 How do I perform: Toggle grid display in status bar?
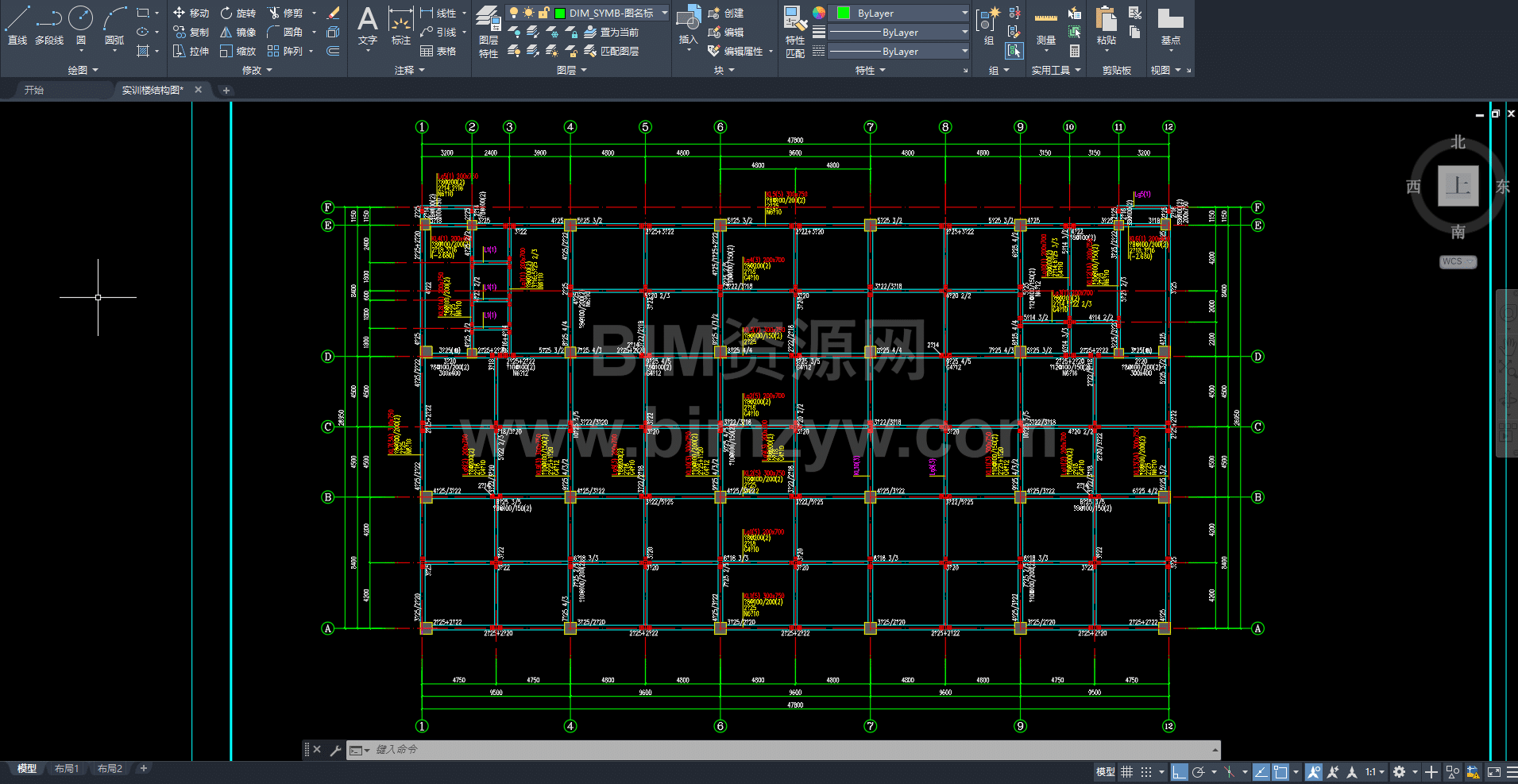coord(1126,772)
